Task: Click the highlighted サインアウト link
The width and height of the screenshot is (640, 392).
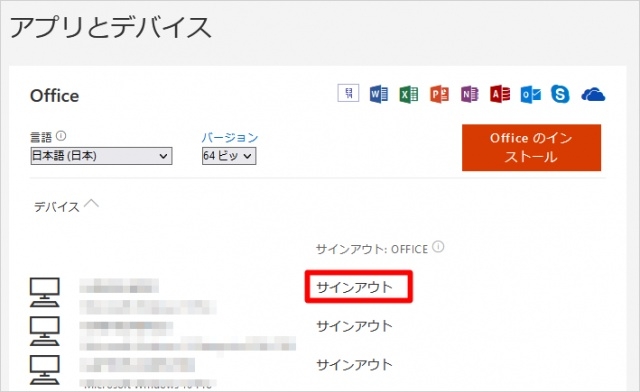Action: coord(354,287)
